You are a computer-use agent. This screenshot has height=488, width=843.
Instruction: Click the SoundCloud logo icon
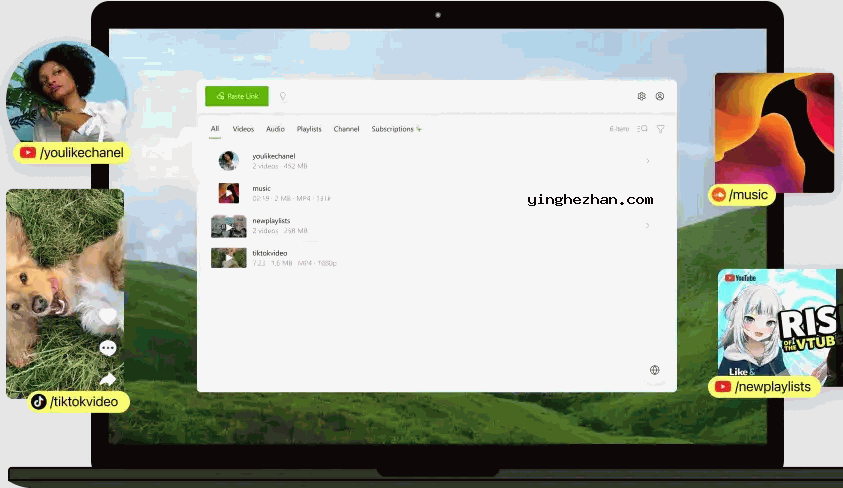pyautogui.click(x=719, y=195)
